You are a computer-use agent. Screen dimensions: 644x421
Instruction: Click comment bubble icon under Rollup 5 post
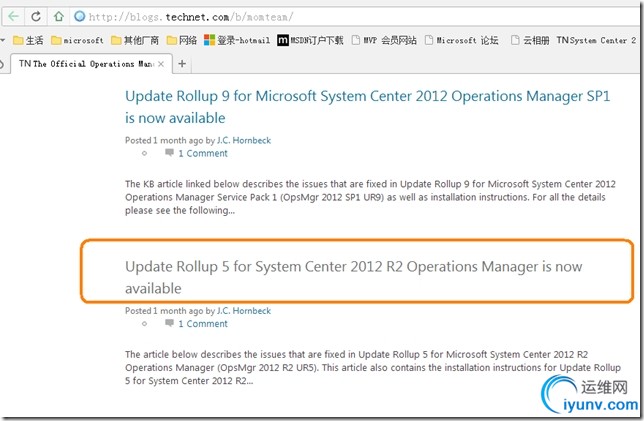coord(169,323)
